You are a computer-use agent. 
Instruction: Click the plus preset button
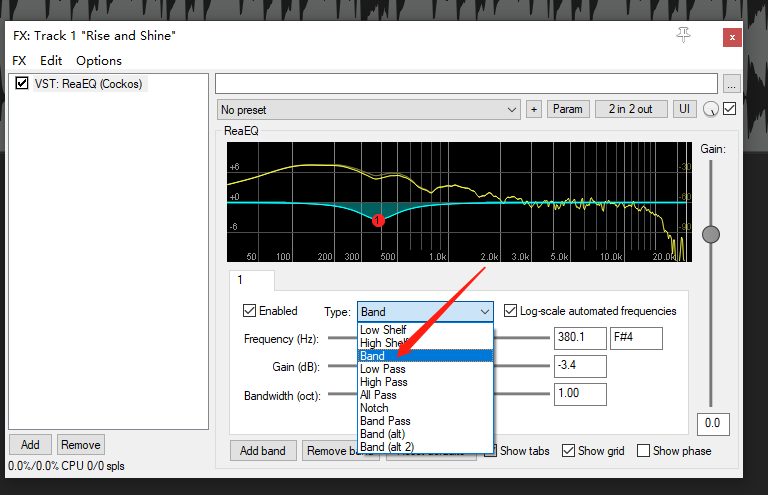point(534,109)
